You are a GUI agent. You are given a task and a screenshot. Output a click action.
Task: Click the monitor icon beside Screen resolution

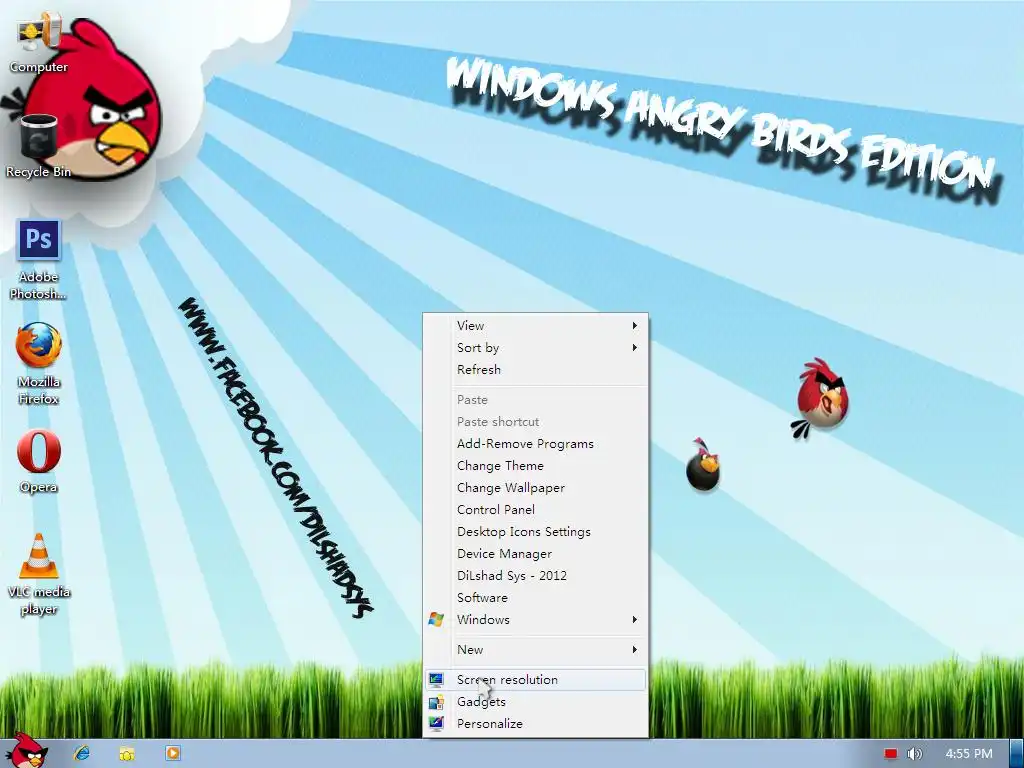tap(436, 680)
